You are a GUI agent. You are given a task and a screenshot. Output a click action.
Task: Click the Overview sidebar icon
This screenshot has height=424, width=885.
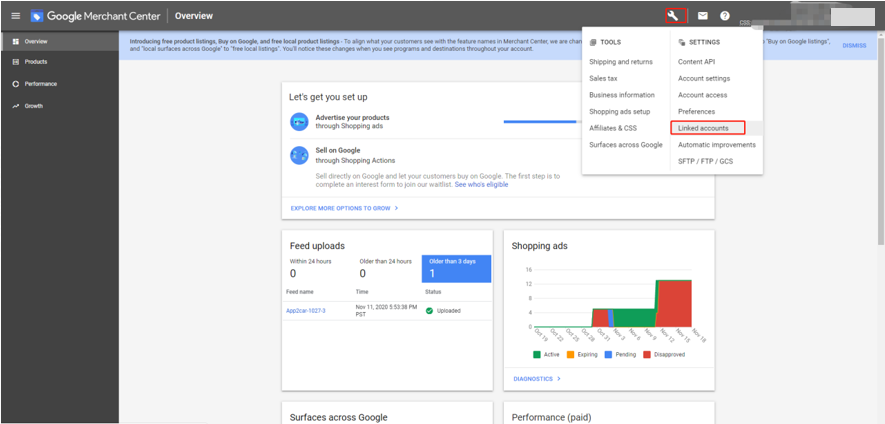click(16, 41)
